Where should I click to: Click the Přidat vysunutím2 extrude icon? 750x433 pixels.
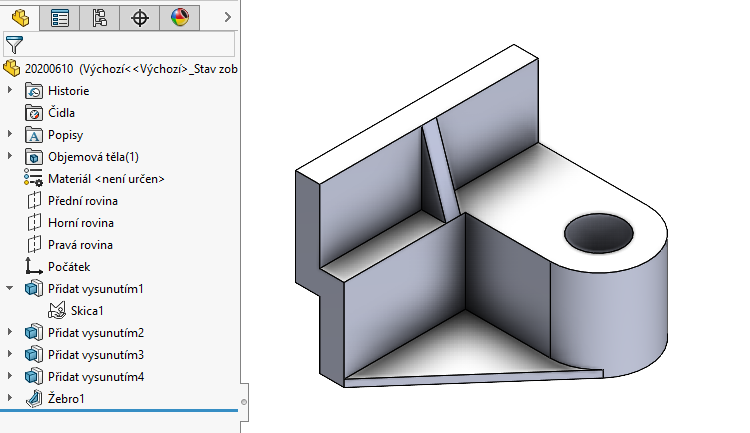[x=33, y=333]
